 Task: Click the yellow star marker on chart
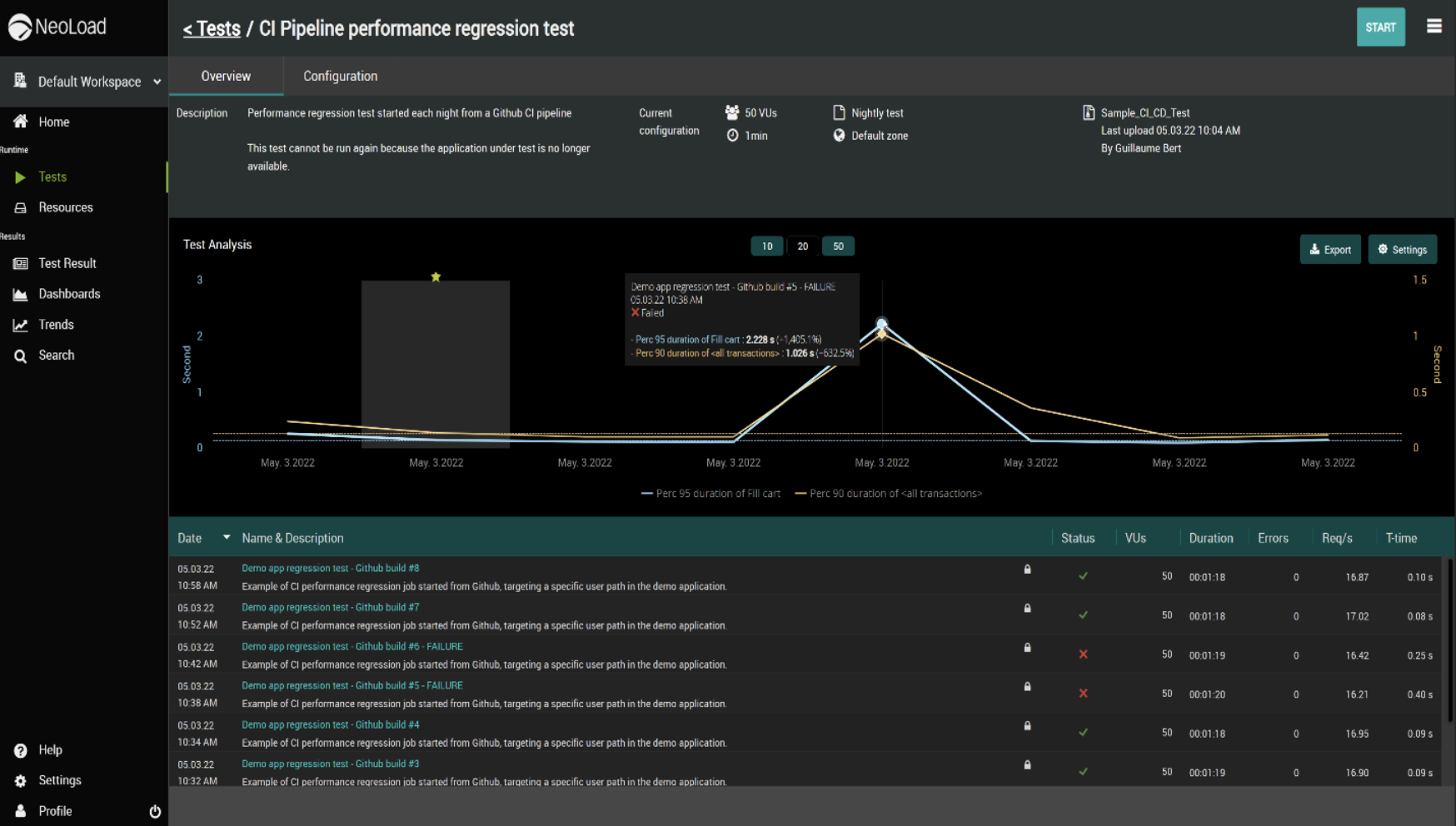pyautogui.click(x=436, y=276)
